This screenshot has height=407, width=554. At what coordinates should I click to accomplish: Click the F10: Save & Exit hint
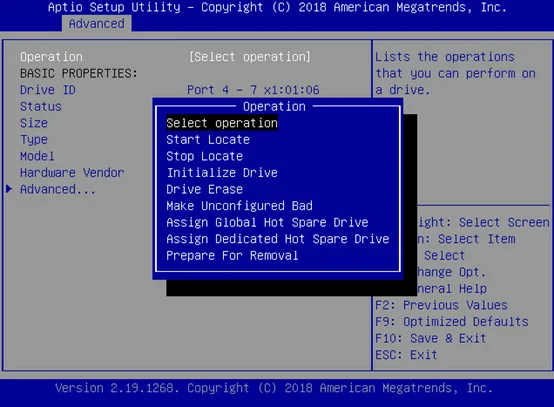[x=430, y=338]
